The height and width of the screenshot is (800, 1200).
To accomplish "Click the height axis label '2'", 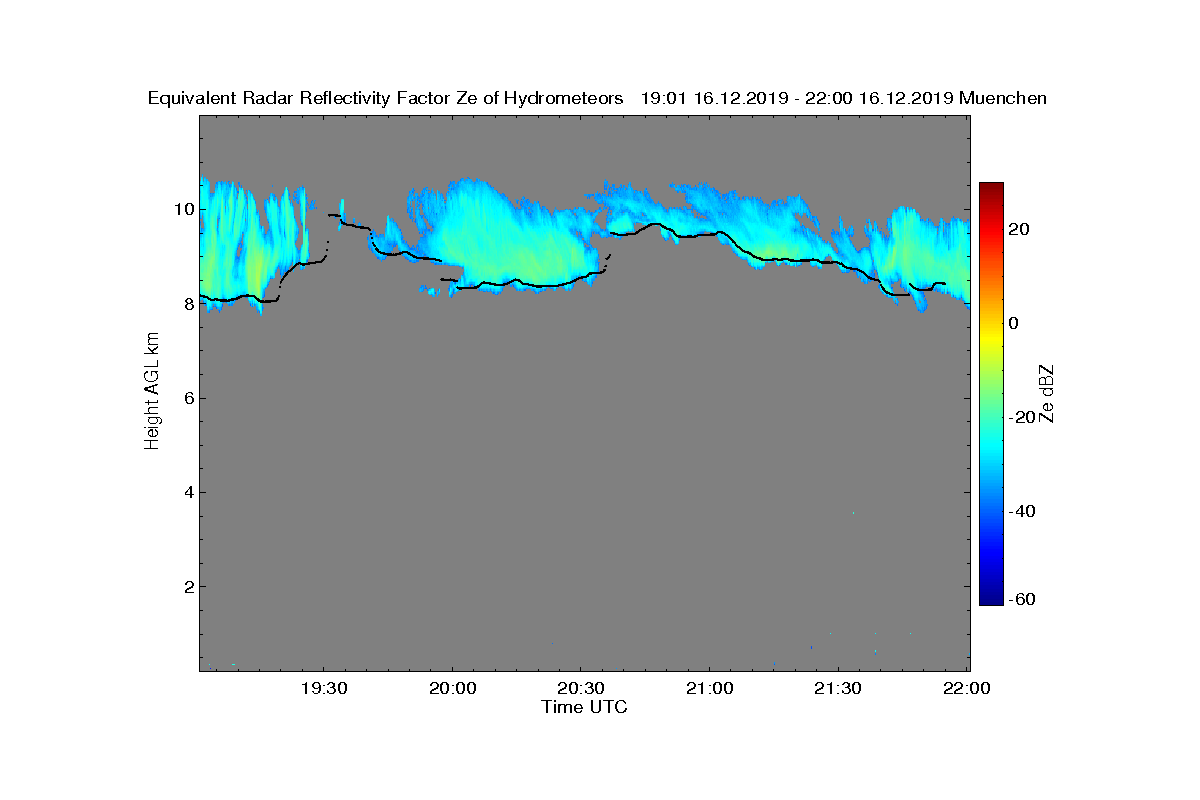I will pos(188,586).
